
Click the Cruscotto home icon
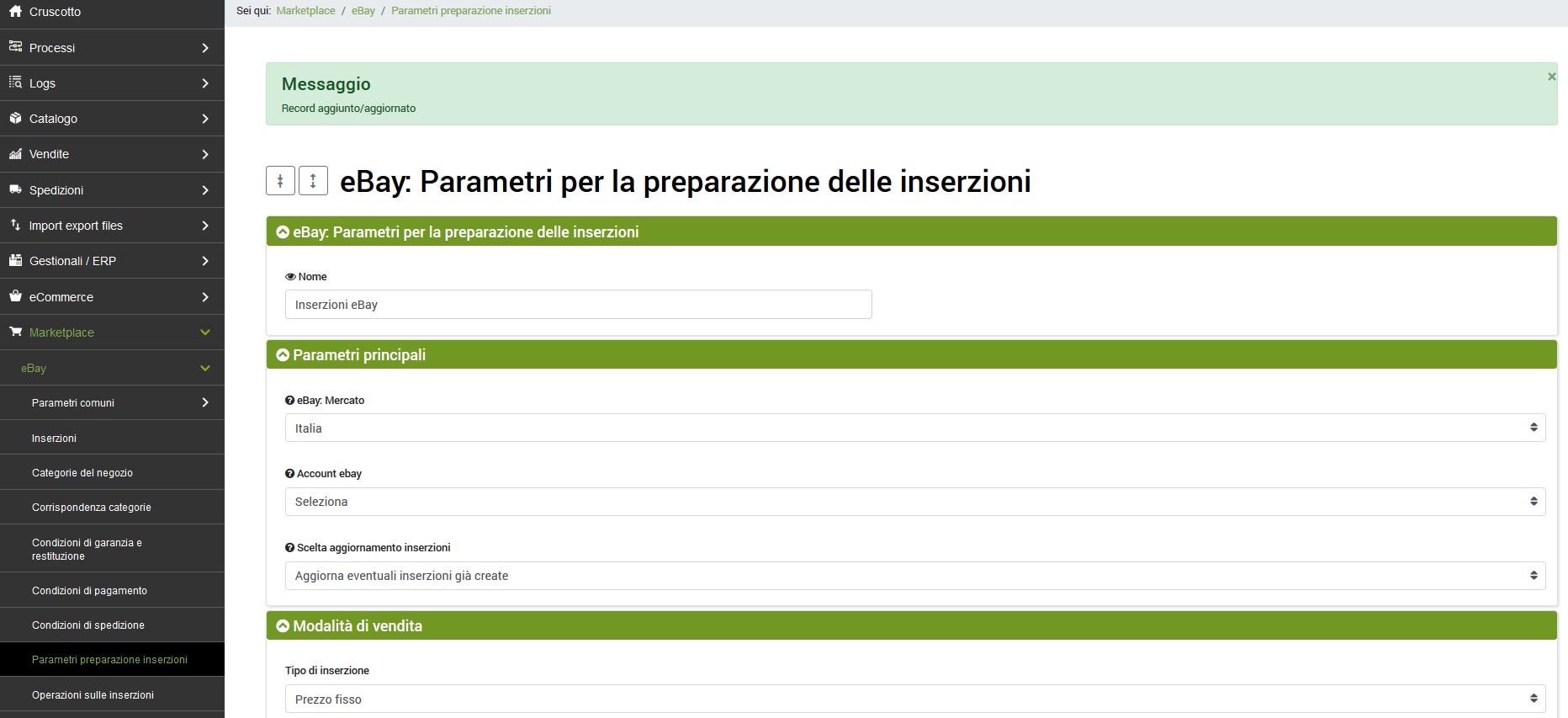[15, 12]
